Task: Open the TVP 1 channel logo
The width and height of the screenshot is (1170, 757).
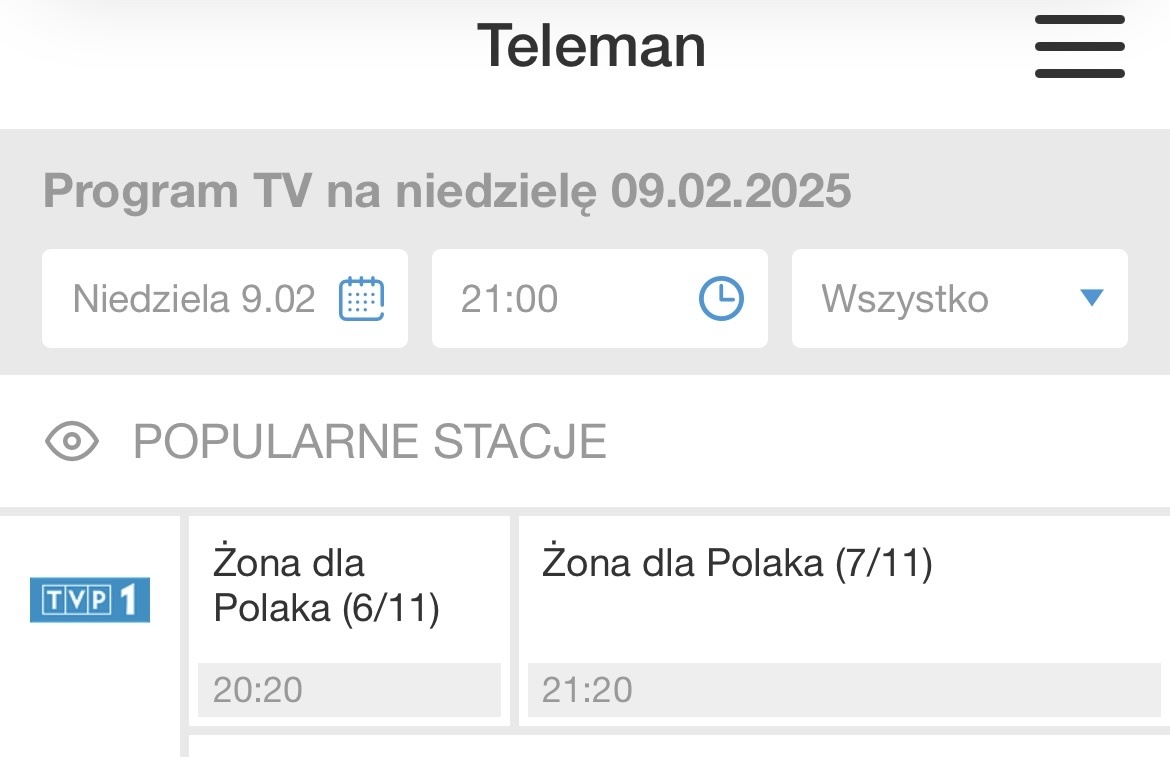Action: pos(90,600)
